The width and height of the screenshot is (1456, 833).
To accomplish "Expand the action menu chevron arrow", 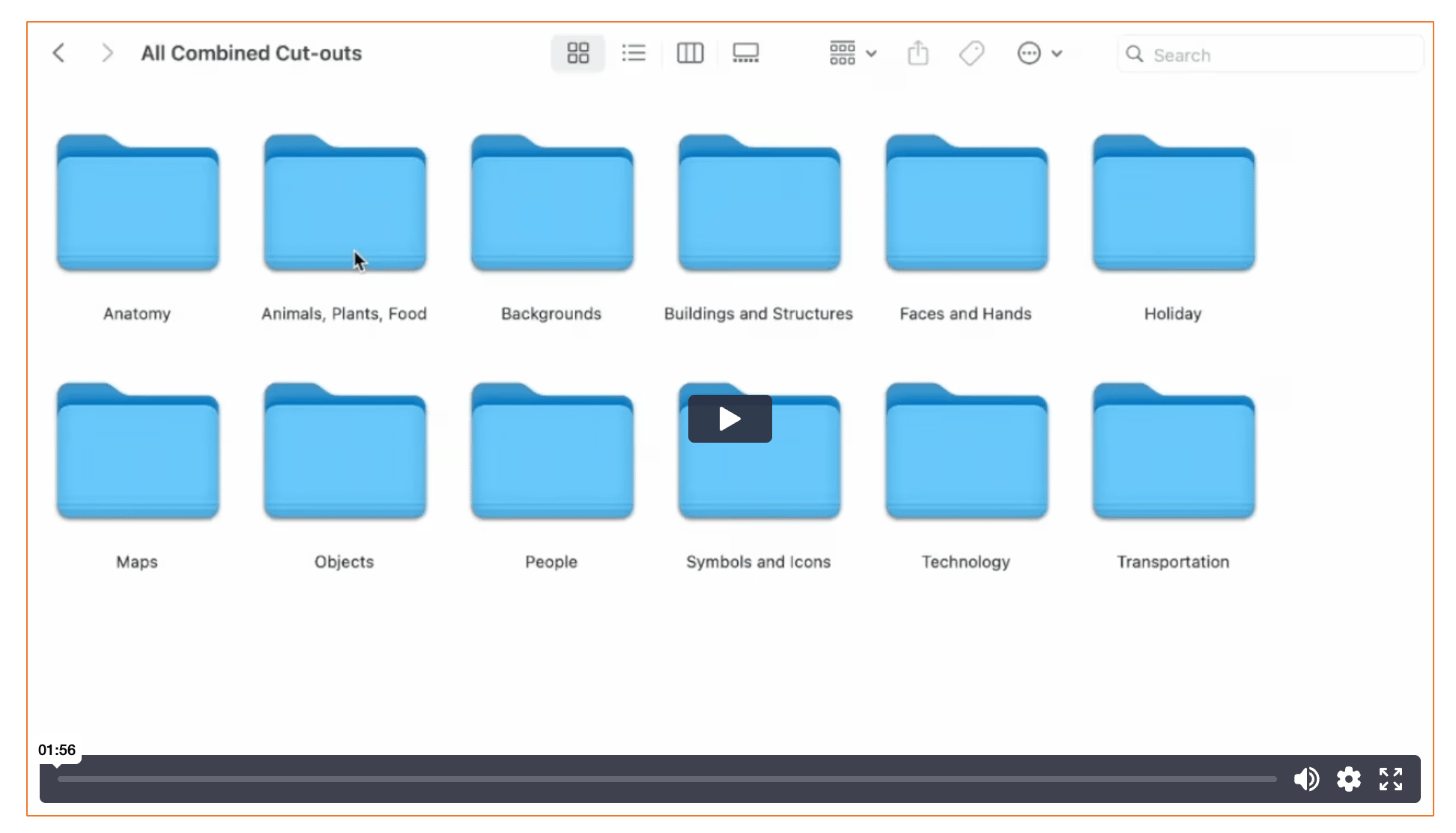I will [x=1057, y=53].
